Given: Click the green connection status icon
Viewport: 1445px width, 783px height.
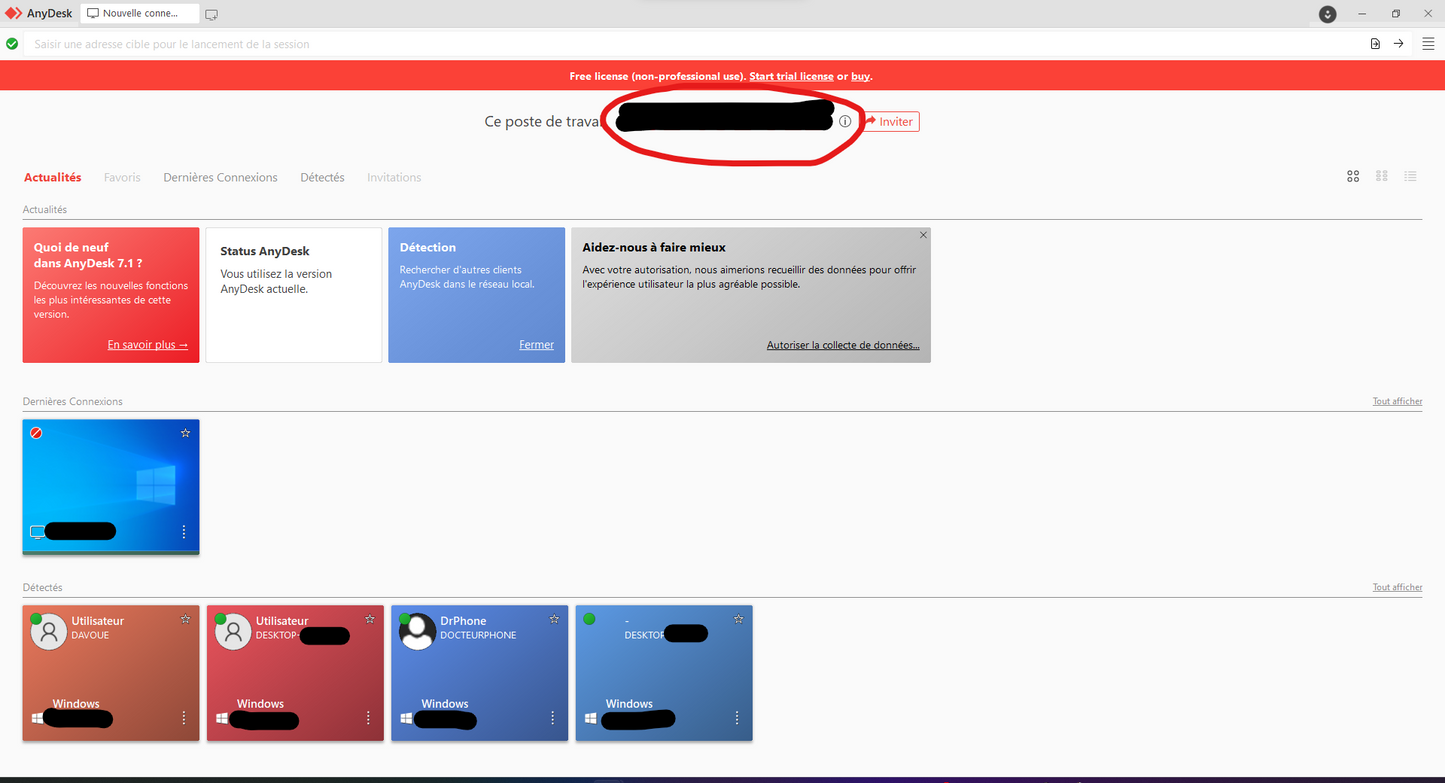Looking at the screenshot, I should coord(12,44).
